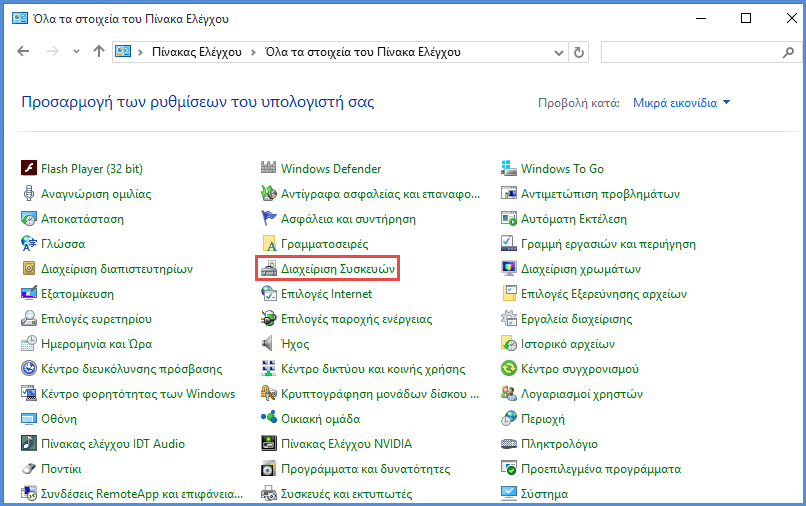Click the flag icon for Ασφάλεια και συντήρηση

(268, 219)
